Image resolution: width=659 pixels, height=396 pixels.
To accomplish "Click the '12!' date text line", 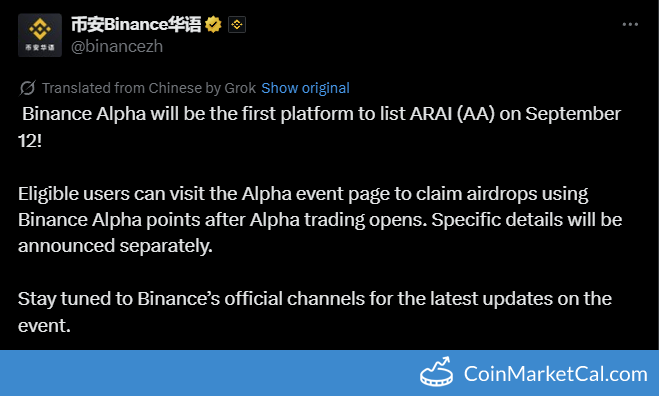I will [30, 141].
